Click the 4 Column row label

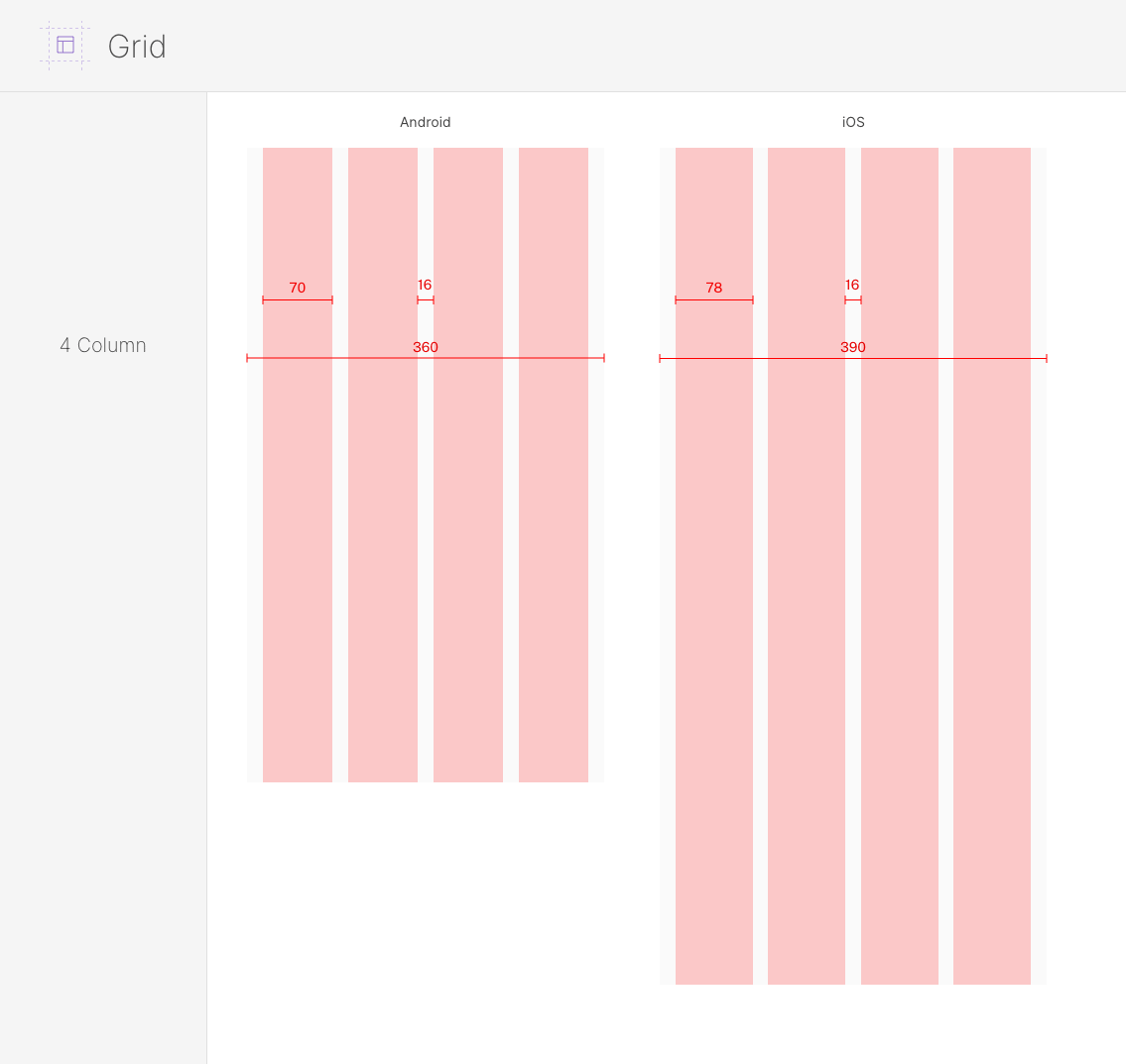point(103,345)
